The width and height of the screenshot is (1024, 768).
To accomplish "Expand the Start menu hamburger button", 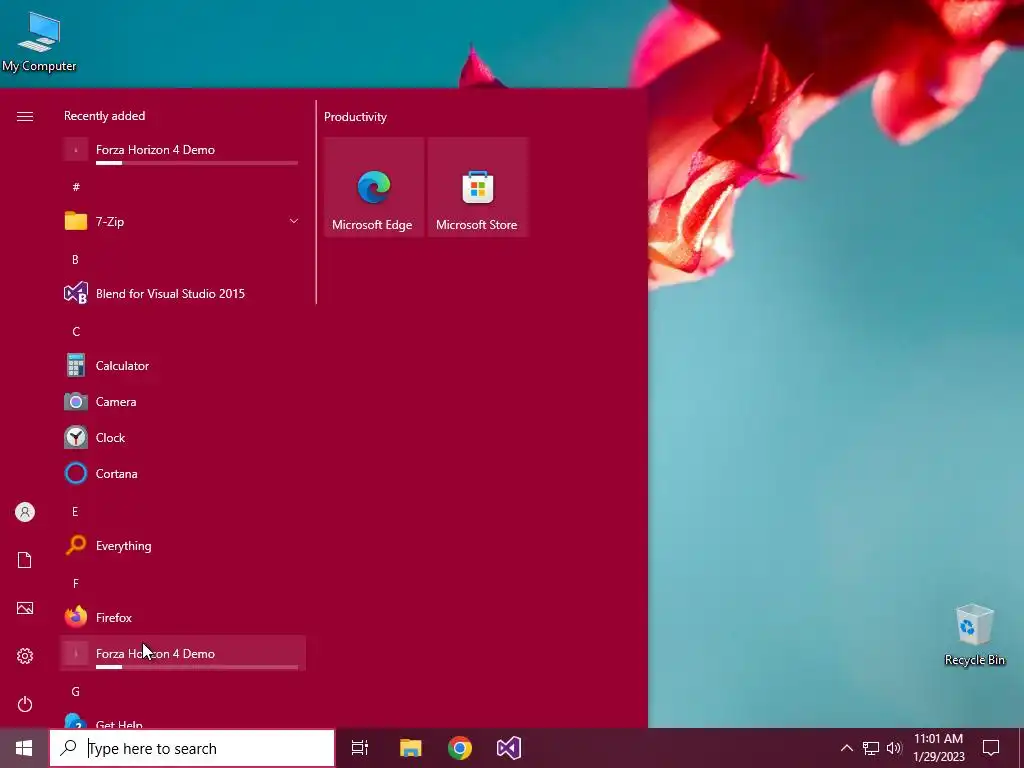I will click(25, 116).
